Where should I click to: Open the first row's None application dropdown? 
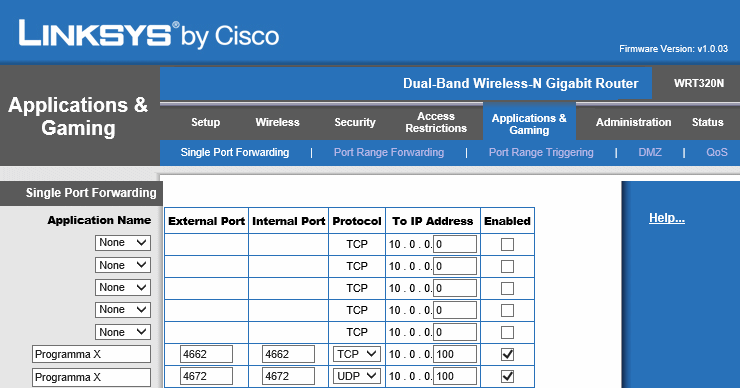pos(123,243)
